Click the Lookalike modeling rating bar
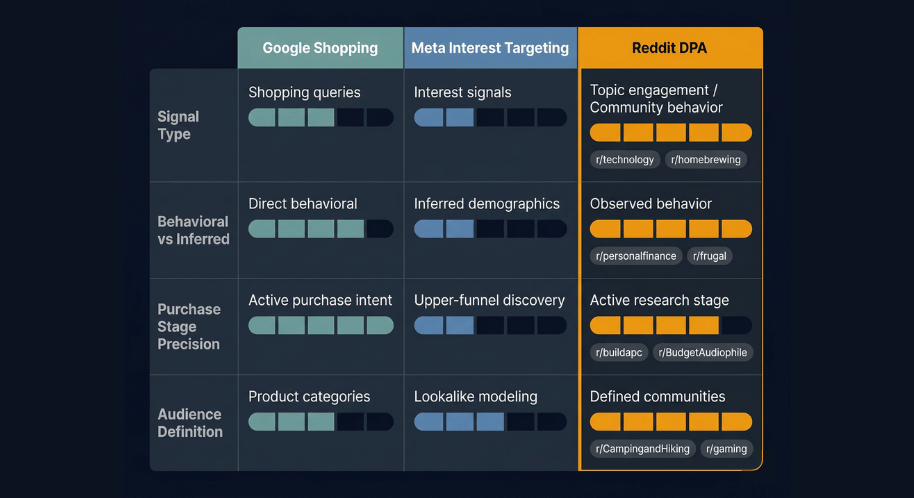Screen dimensions: 914x498 [490, 421]
